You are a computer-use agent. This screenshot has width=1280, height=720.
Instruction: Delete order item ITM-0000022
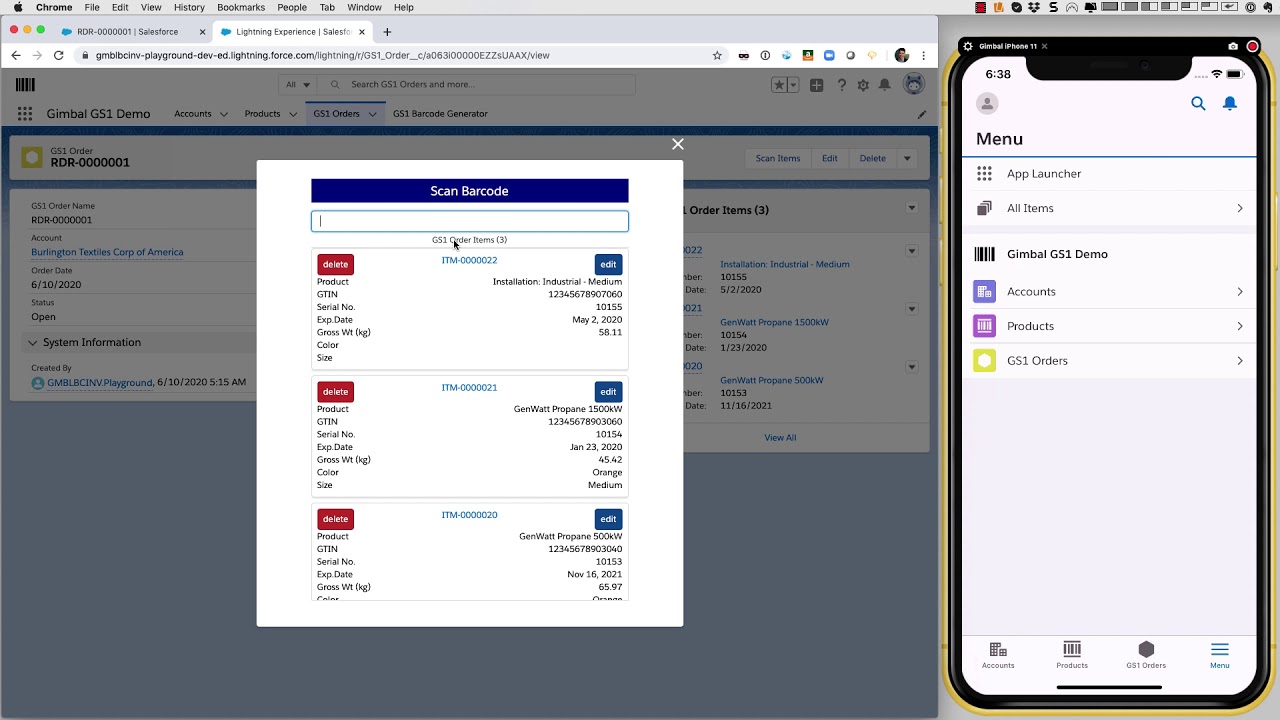336,264
